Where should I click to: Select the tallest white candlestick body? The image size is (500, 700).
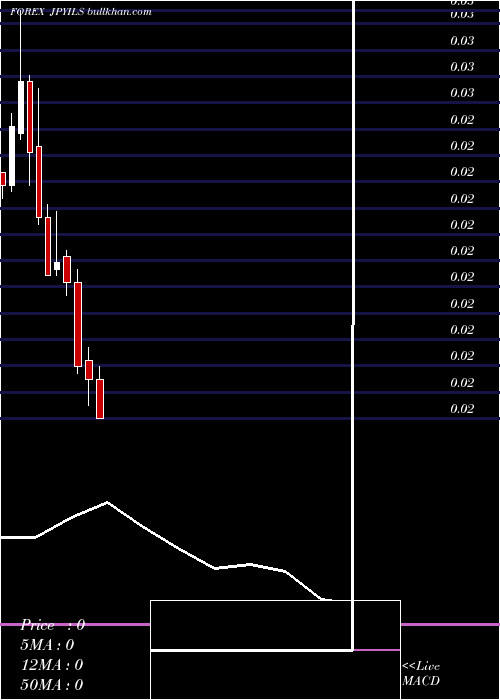coord(12,156)
